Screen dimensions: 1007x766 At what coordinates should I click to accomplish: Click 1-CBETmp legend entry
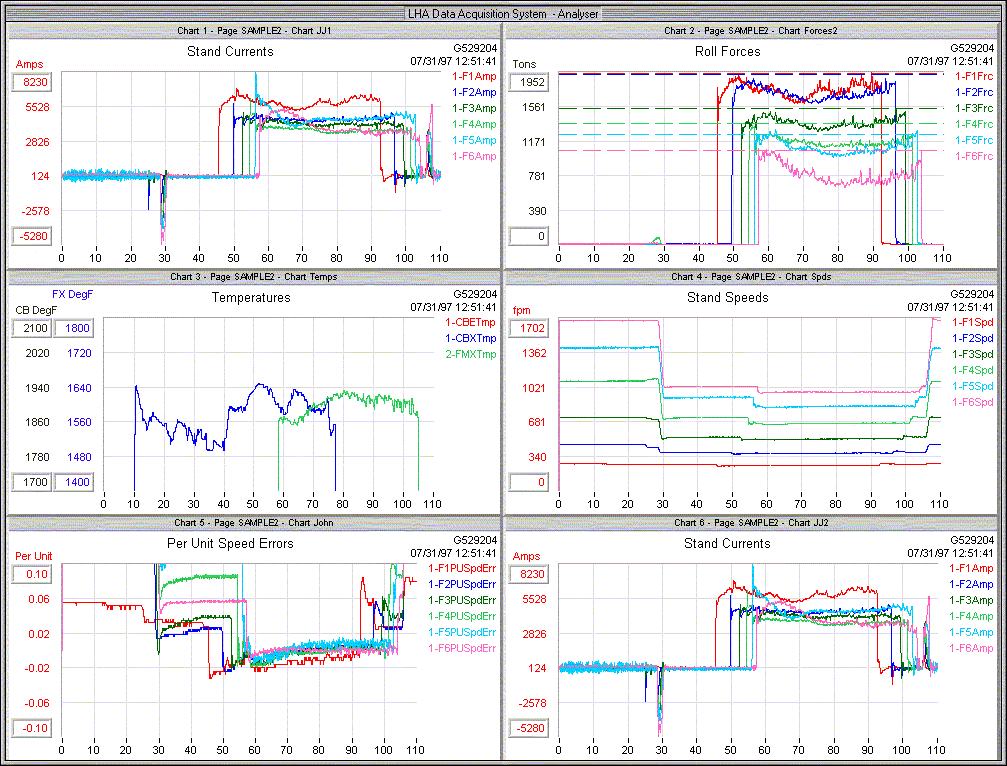point(471,322)
